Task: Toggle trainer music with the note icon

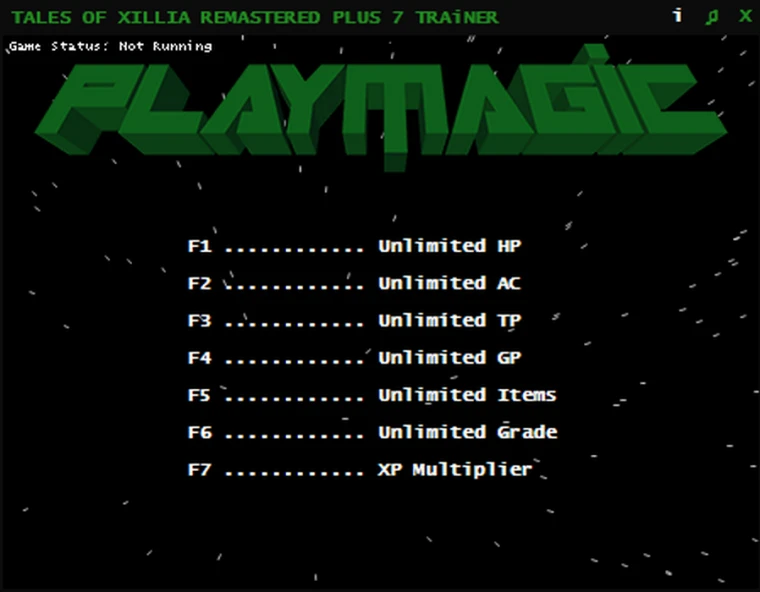Action: [x=712, y=16]
